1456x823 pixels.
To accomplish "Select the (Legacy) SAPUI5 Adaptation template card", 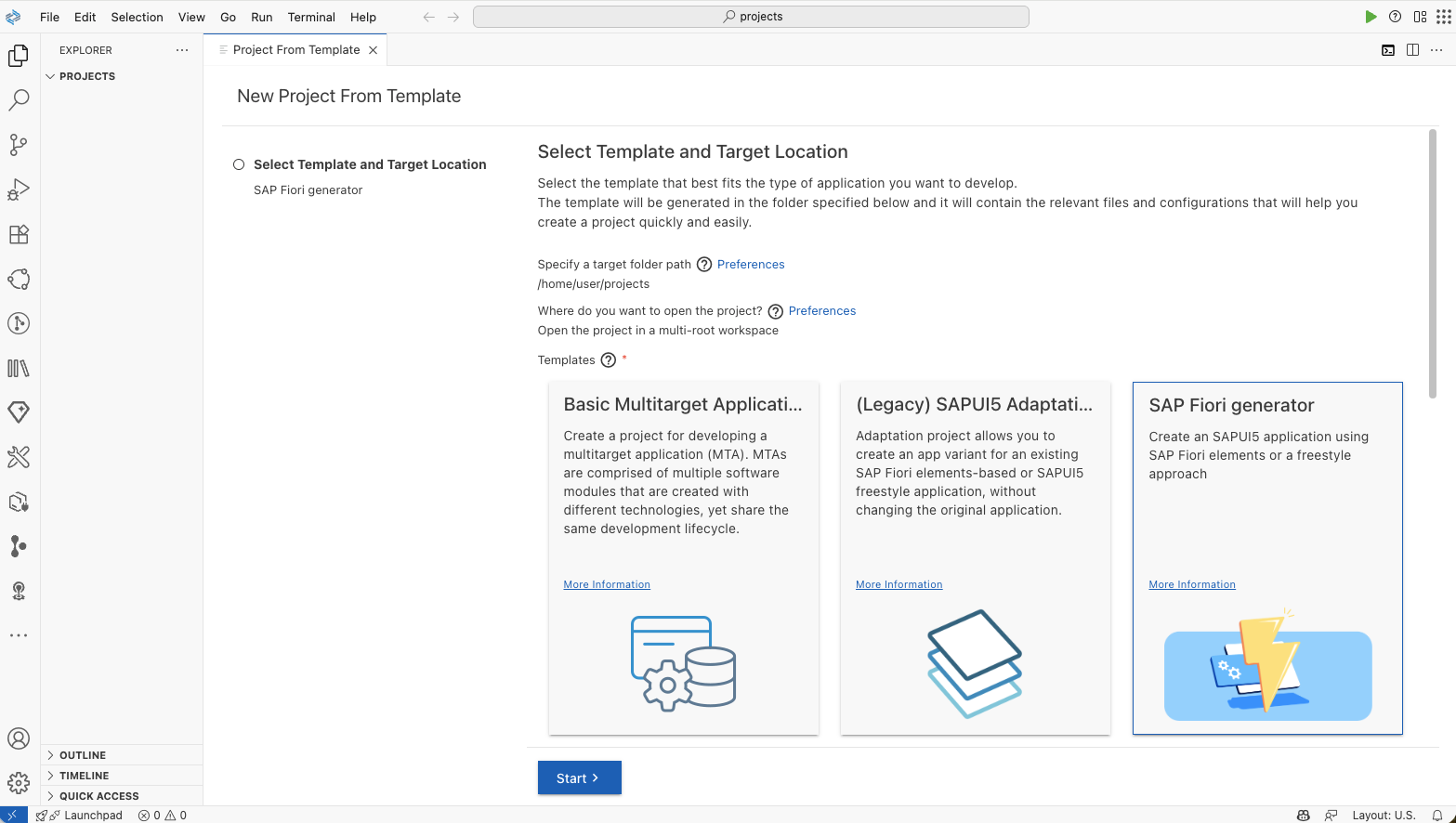I will point(975,557).
